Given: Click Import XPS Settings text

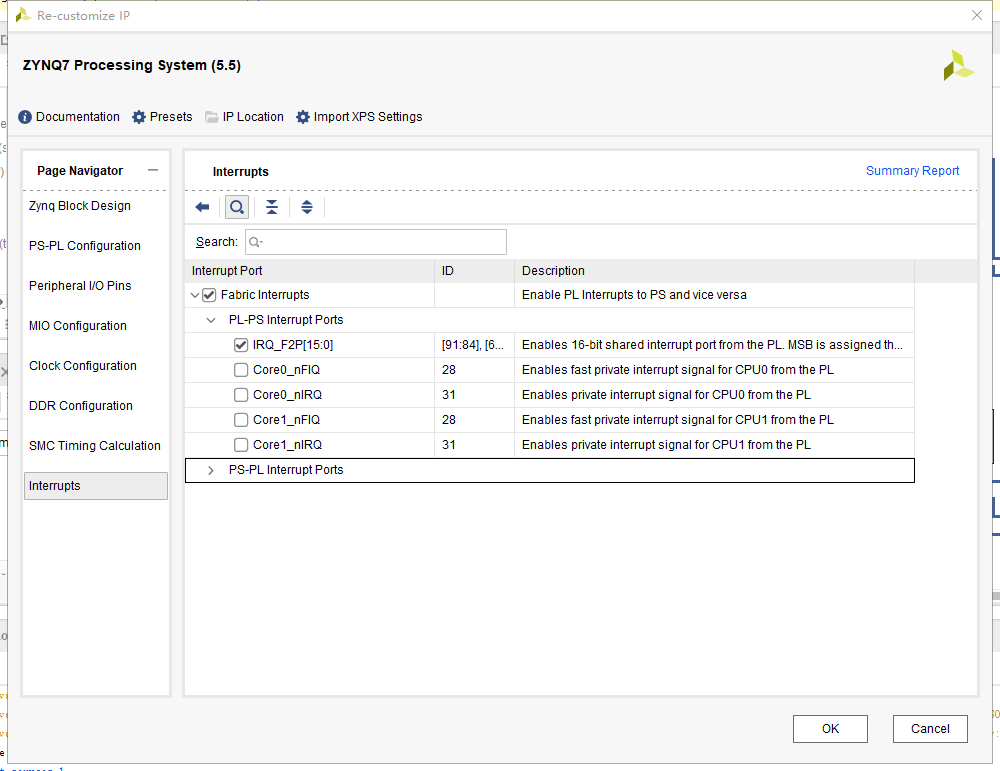Looking at the screenshot, I should (x=368, y=117).
